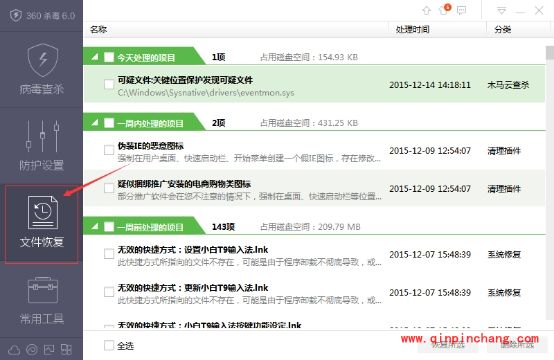
Task: Click the upgrade arrow icon in title bar
Action: (x=427, y=11)
